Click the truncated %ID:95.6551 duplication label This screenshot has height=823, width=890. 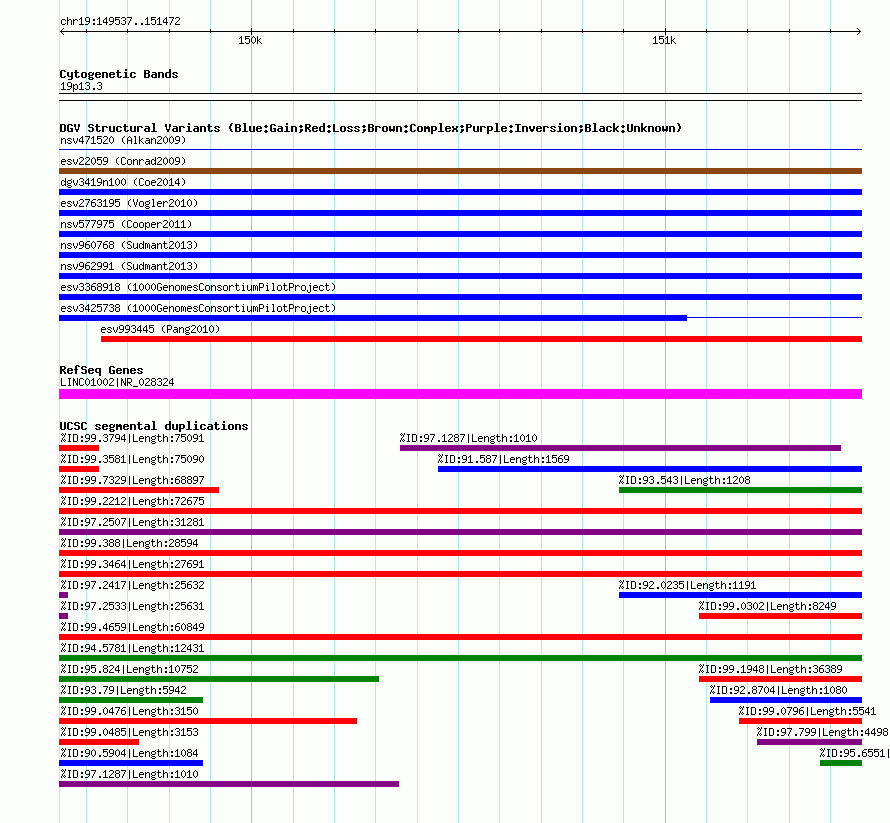coord(854,753)
